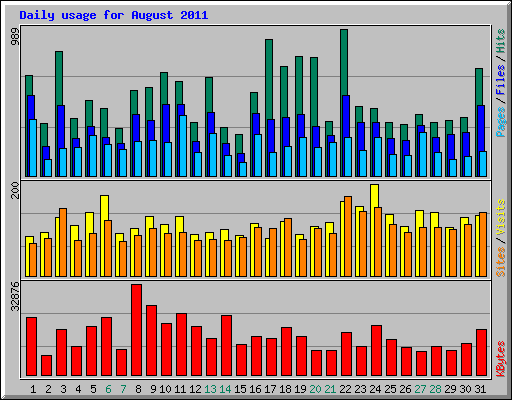Click day 3 on the x-axis
The height and width of the screenshot is (400, 512).
coord(63,389)
